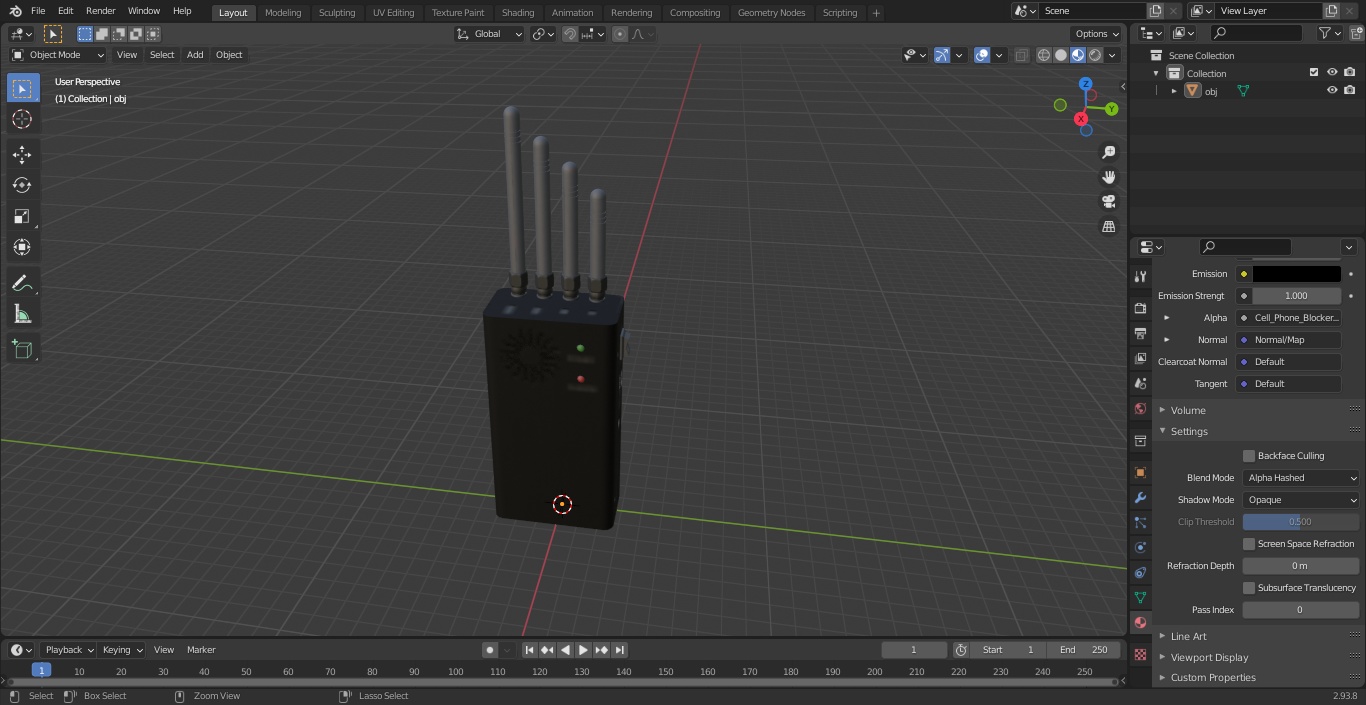The image size is (1366, 705).
Task: Adjust Emission Strength value field
Action: click(x=1296, y=296)
